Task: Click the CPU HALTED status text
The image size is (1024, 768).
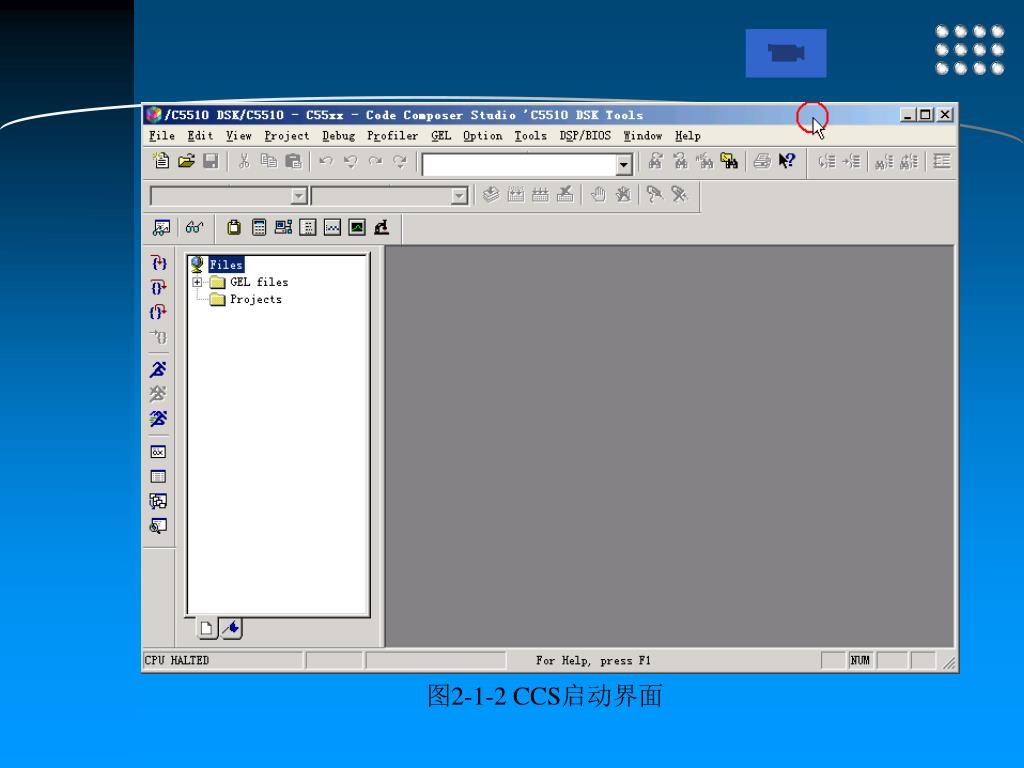Action: 176,660
